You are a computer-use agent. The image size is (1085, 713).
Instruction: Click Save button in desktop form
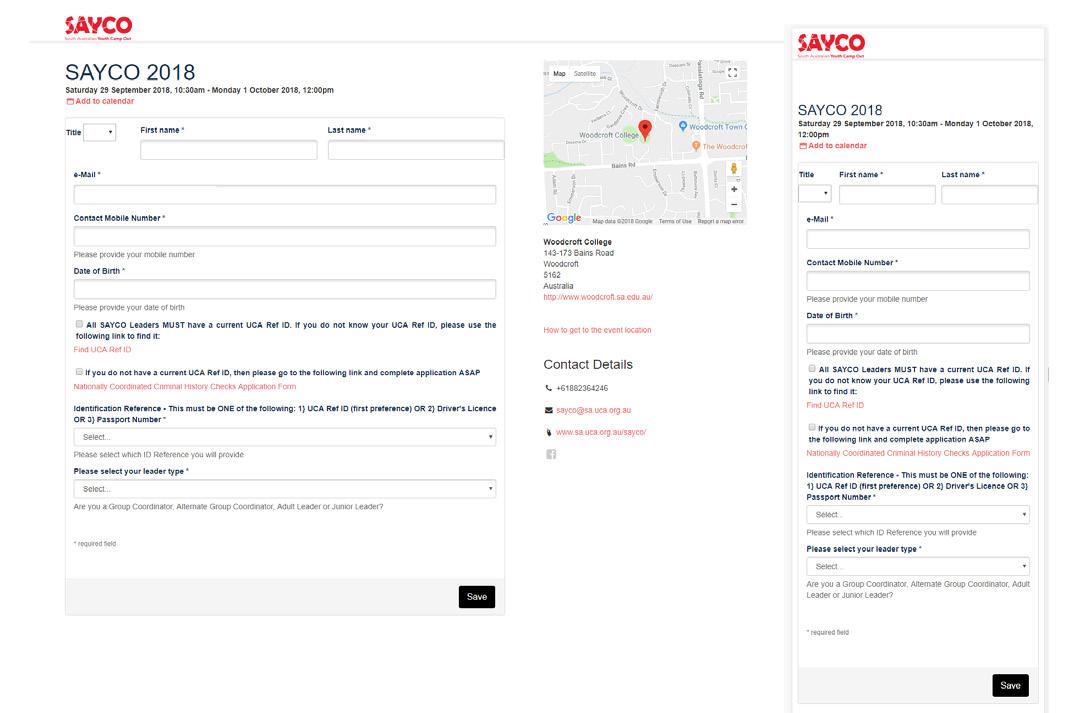[x=477, y=597]
